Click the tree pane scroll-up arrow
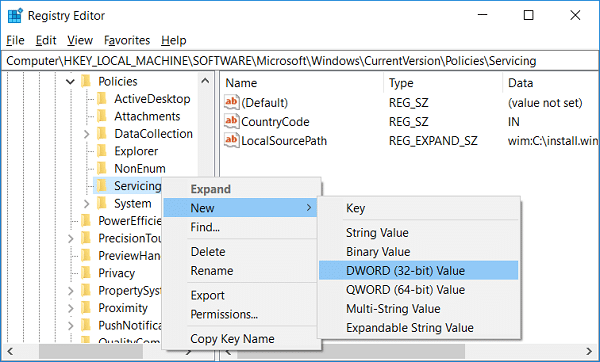 coord(205,81)
